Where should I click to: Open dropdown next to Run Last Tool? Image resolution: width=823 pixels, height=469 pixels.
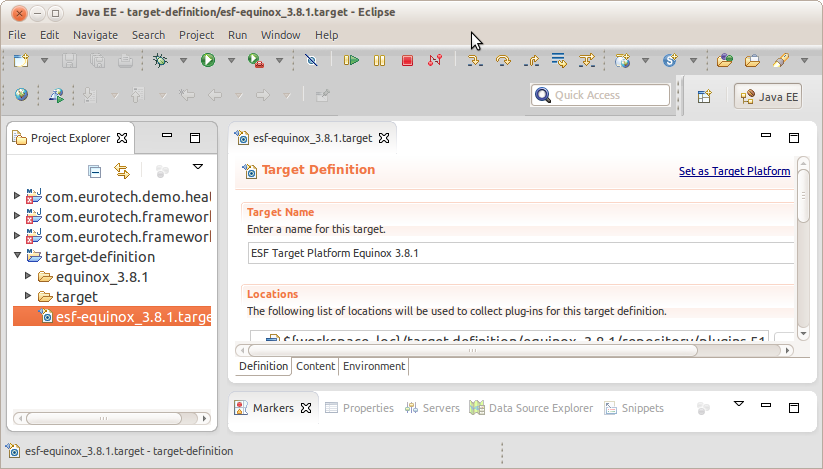[279, 61]
